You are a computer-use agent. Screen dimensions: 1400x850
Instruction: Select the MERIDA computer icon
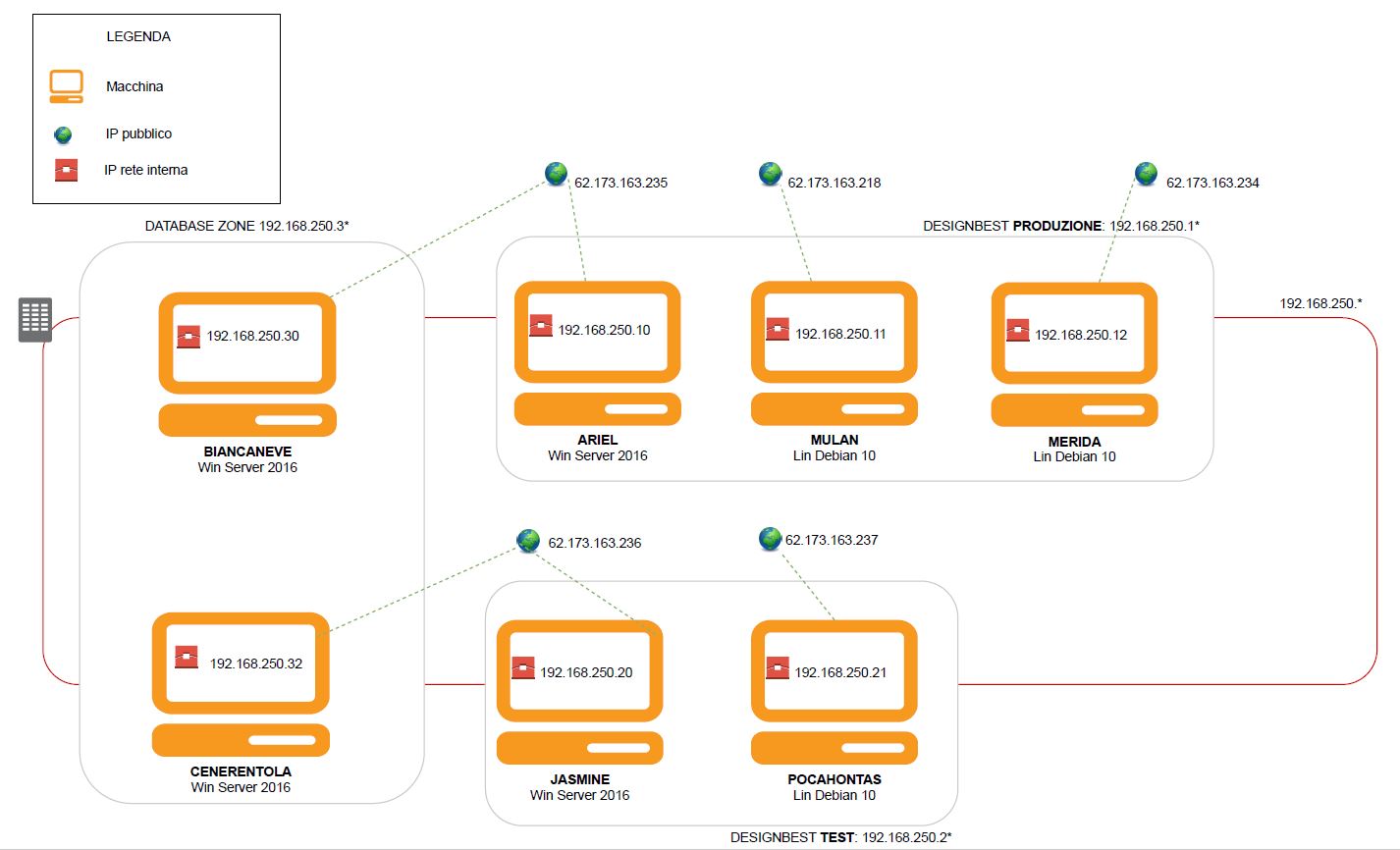click(1074, 354)
